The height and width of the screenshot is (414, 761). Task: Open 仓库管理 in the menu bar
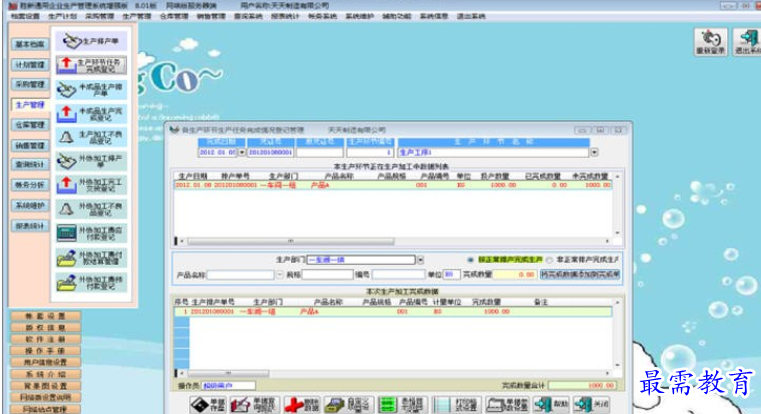[174, 16]
